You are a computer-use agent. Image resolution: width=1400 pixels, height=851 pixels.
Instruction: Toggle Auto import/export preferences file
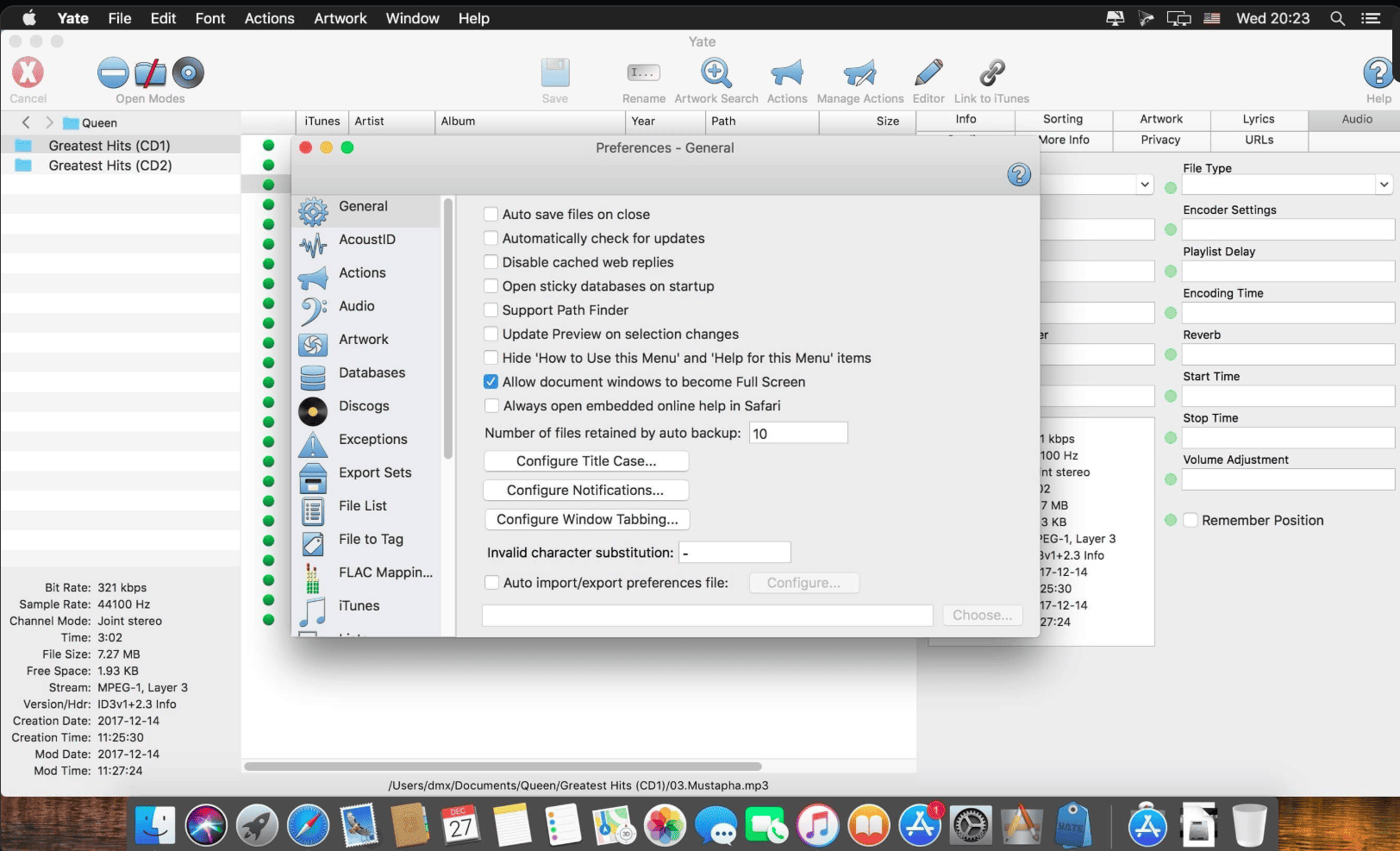[x=491, y=584]
